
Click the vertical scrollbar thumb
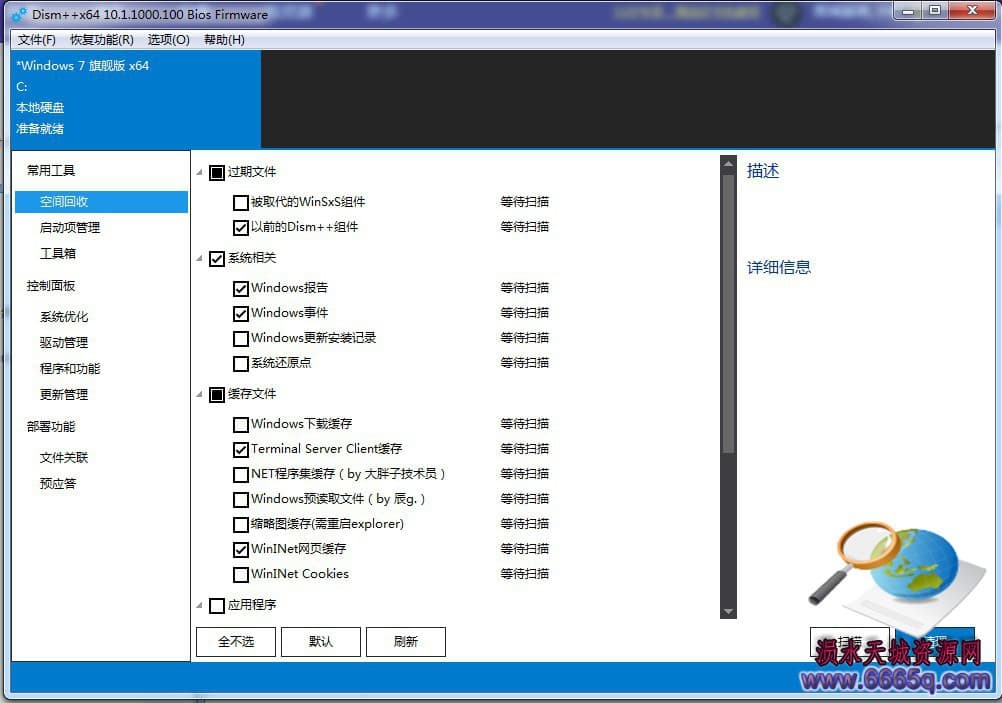coord(728,313)
